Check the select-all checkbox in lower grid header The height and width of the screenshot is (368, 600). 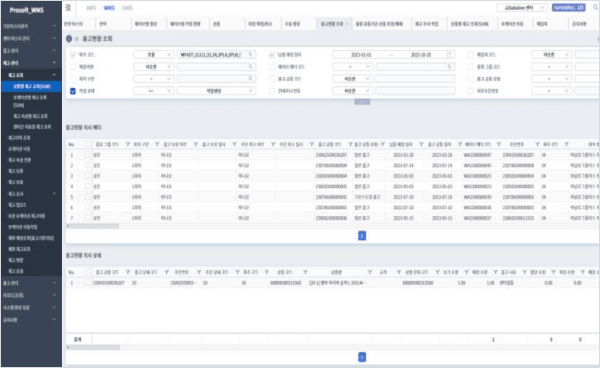coord(88,272)
